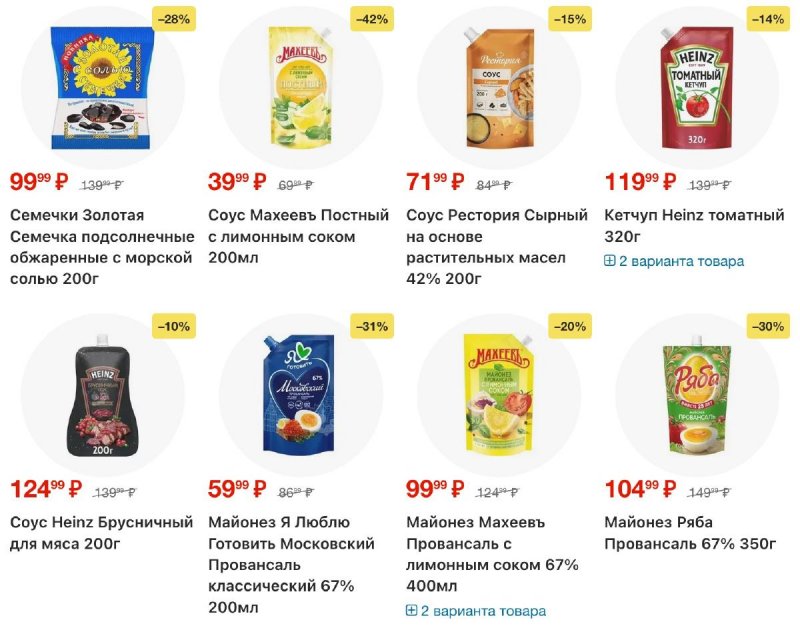Screen dimensions: 800x636
Task: Expand 2 варианта товара under Heinz ketchup
Action: 675,261
